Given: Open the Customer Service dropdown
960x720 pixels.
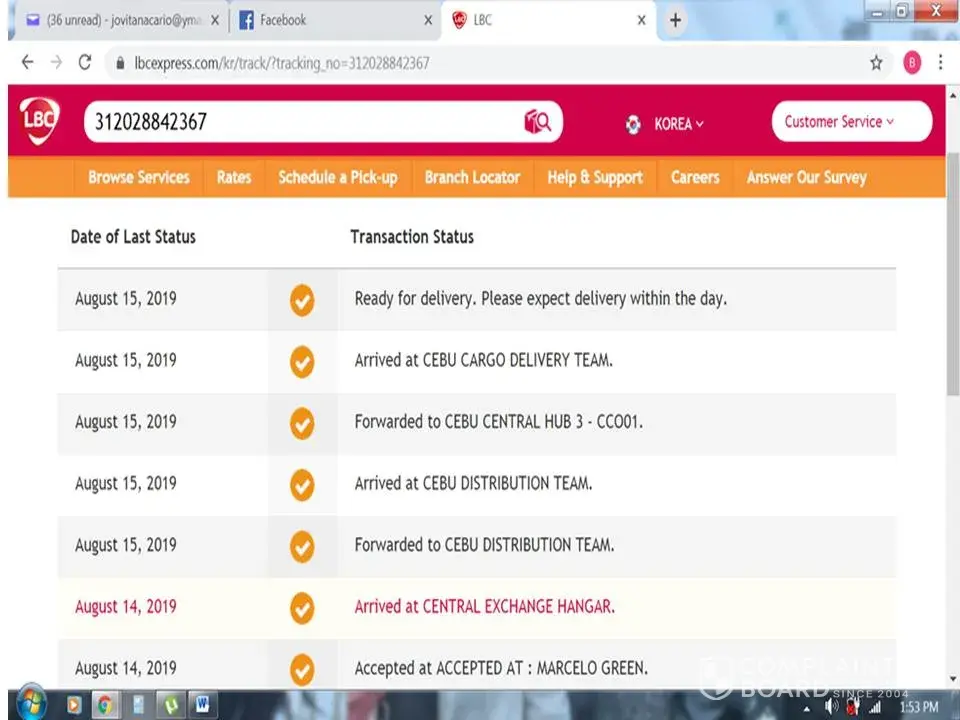Looking at the screenshot, I should 852,121.
